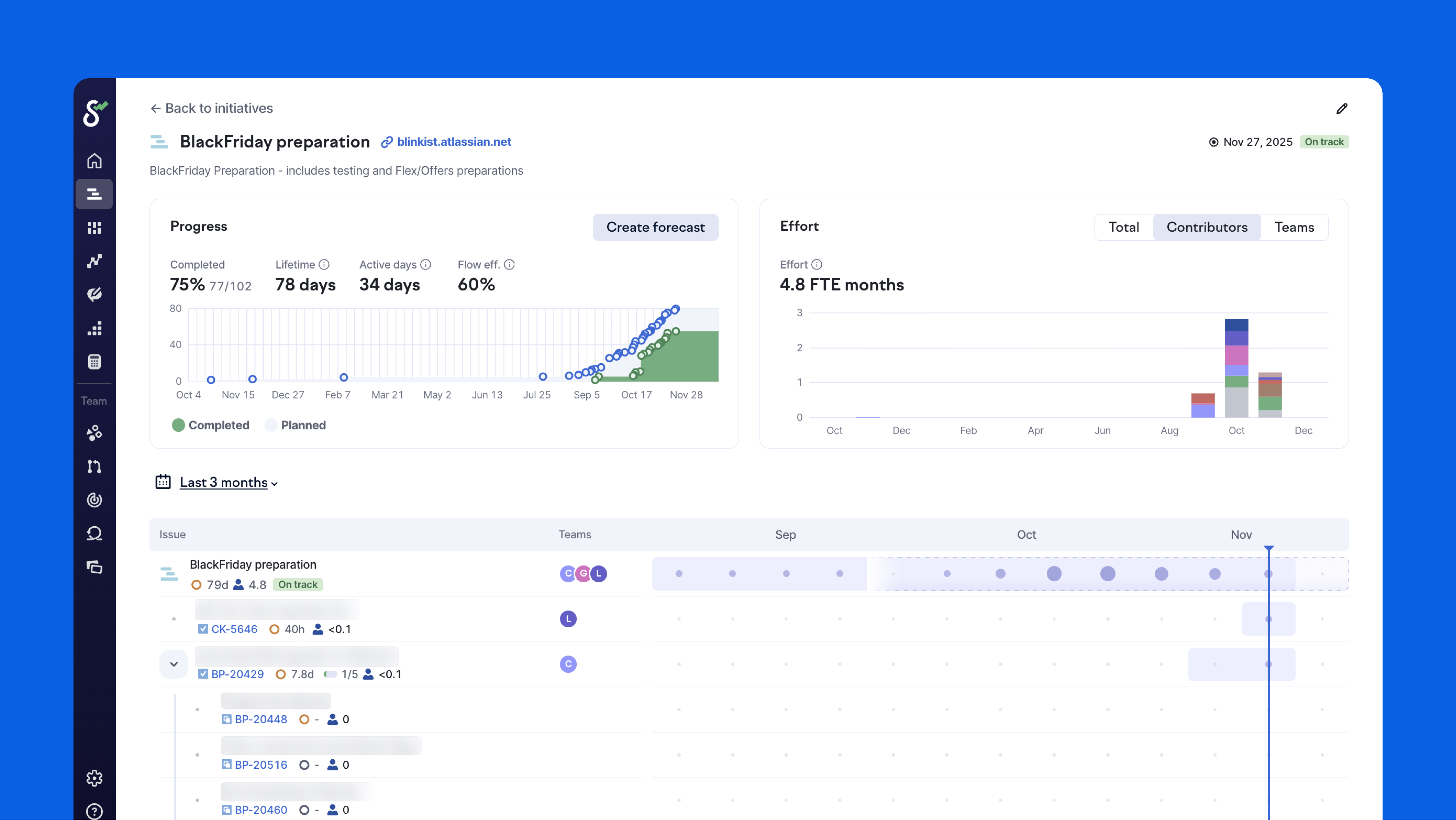This screenshot has height=820, width=1456.
Task: Click the calendar date range icon
Action: (x=163, y=482)
